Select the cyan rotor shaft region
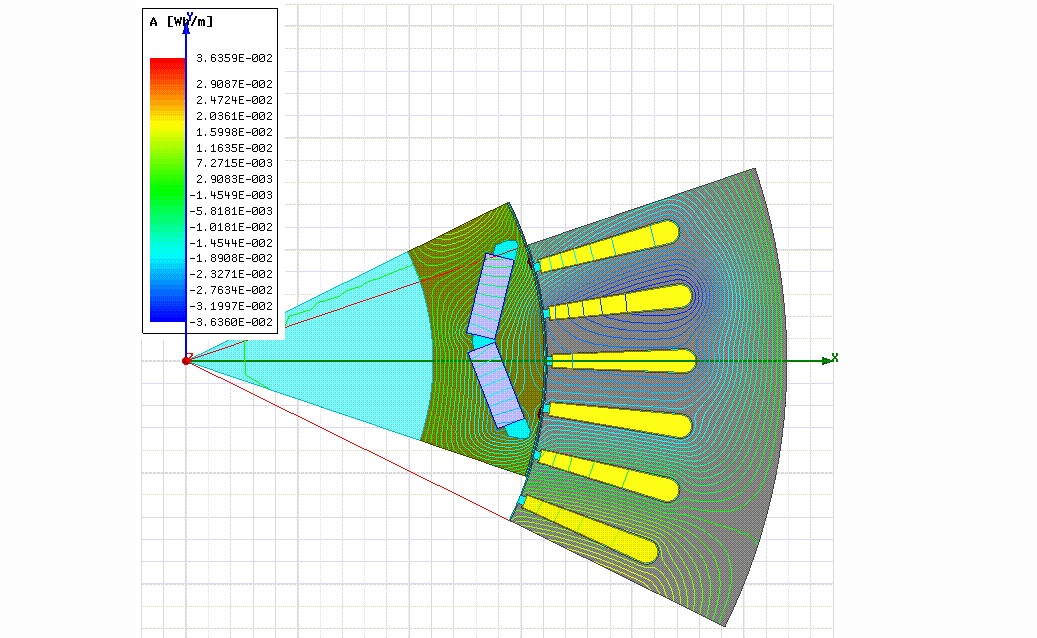 tap(344, 350)
